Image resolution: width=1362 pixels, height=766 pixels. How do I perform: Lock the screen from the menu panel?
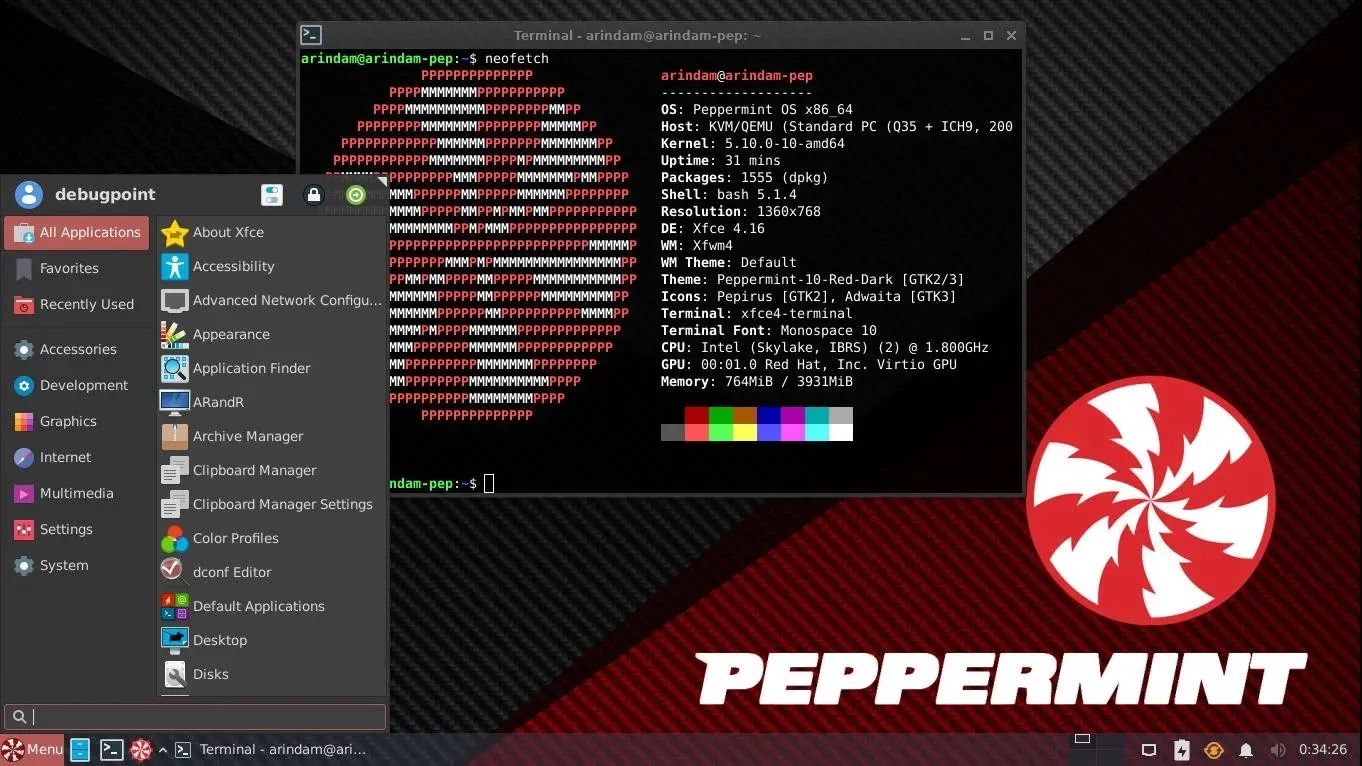point(314,194)
